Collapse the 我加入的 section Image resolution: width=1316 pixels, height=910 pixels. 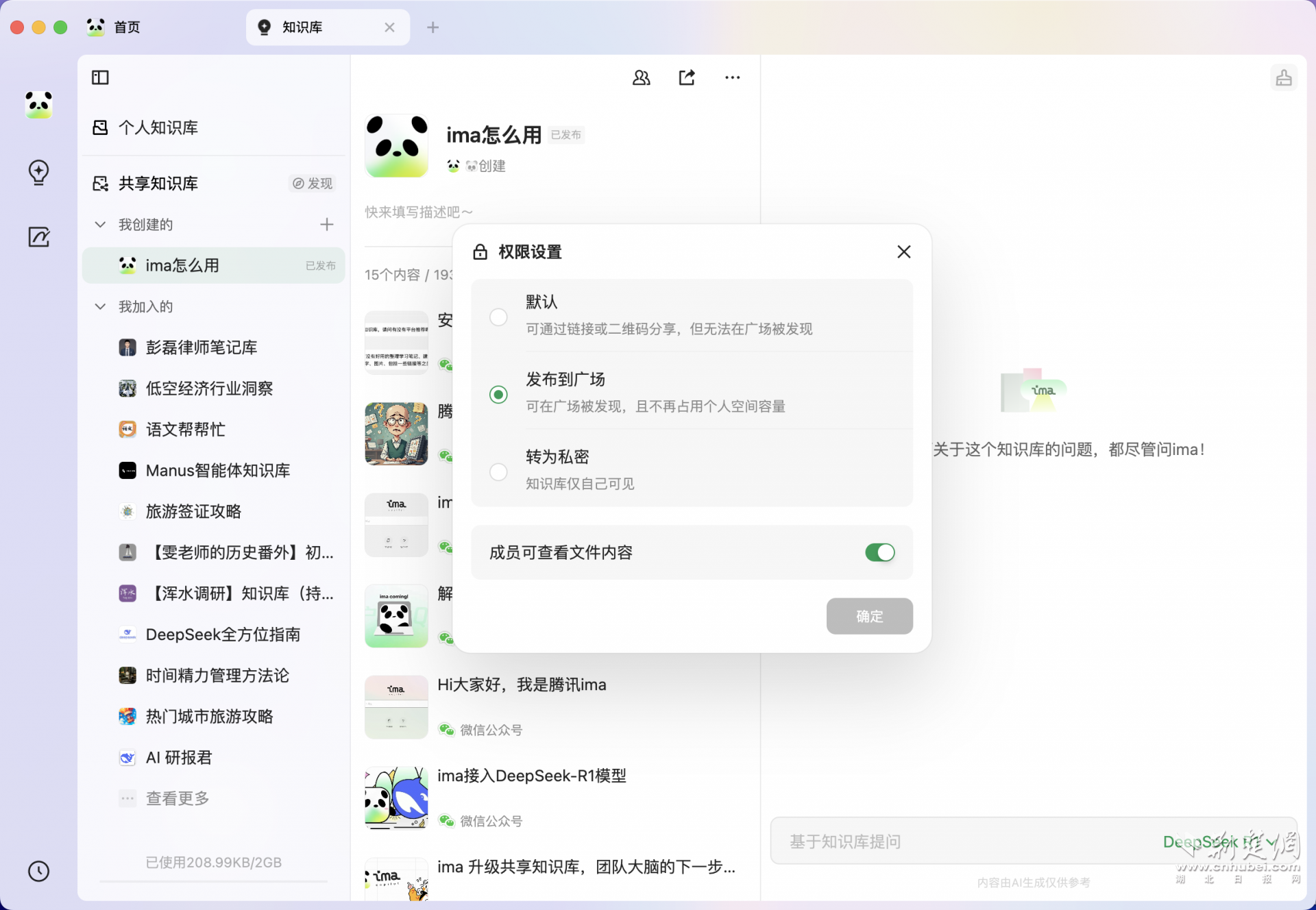point(99,306)
